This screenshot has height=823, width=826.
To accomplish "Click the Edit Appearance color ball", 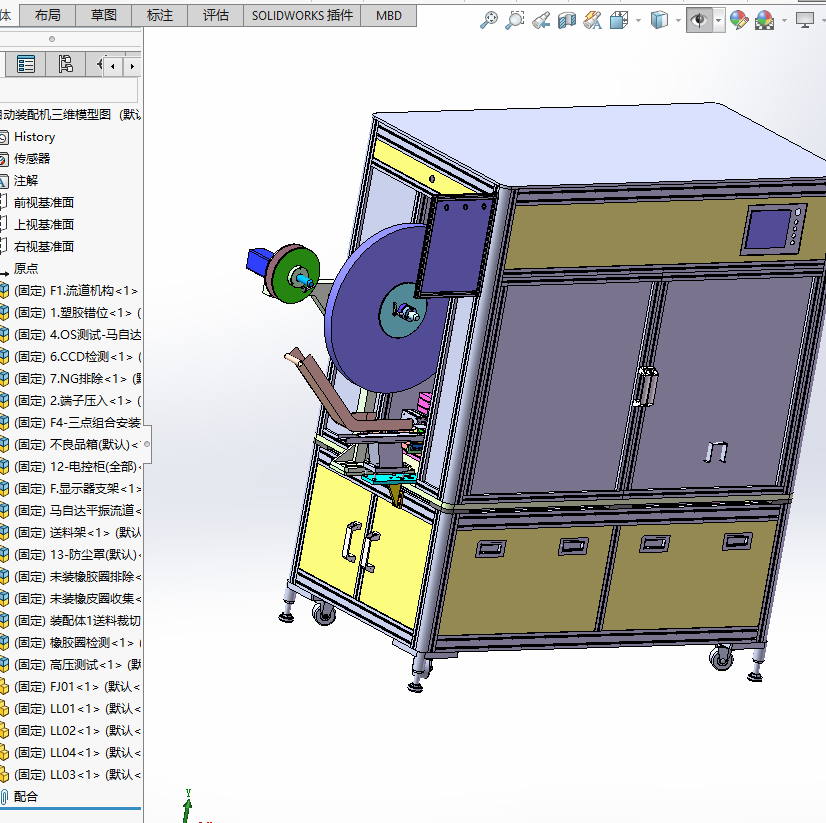I will pos(740,20).
